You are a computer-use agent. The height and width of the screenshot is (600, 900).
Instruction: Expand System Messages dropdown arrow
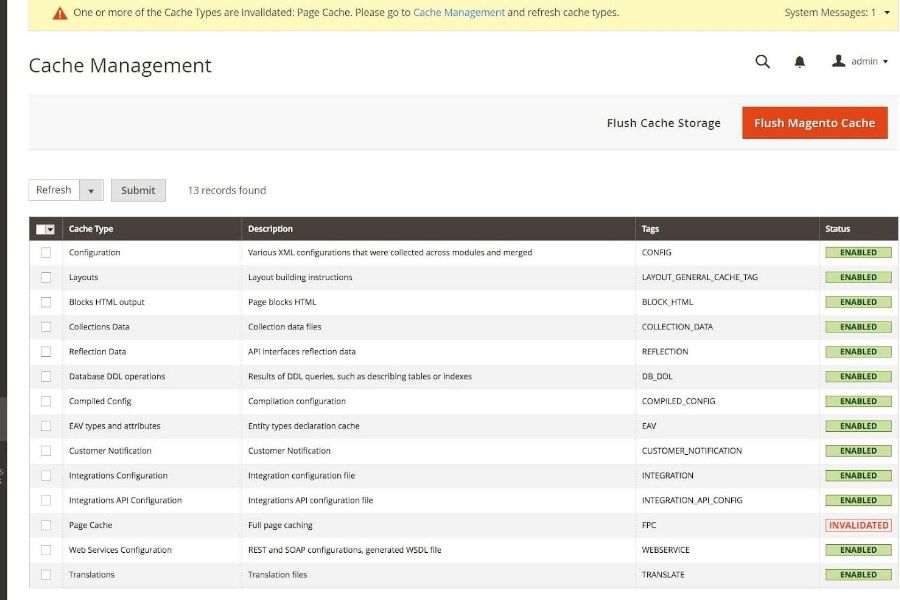coord(887,13)
